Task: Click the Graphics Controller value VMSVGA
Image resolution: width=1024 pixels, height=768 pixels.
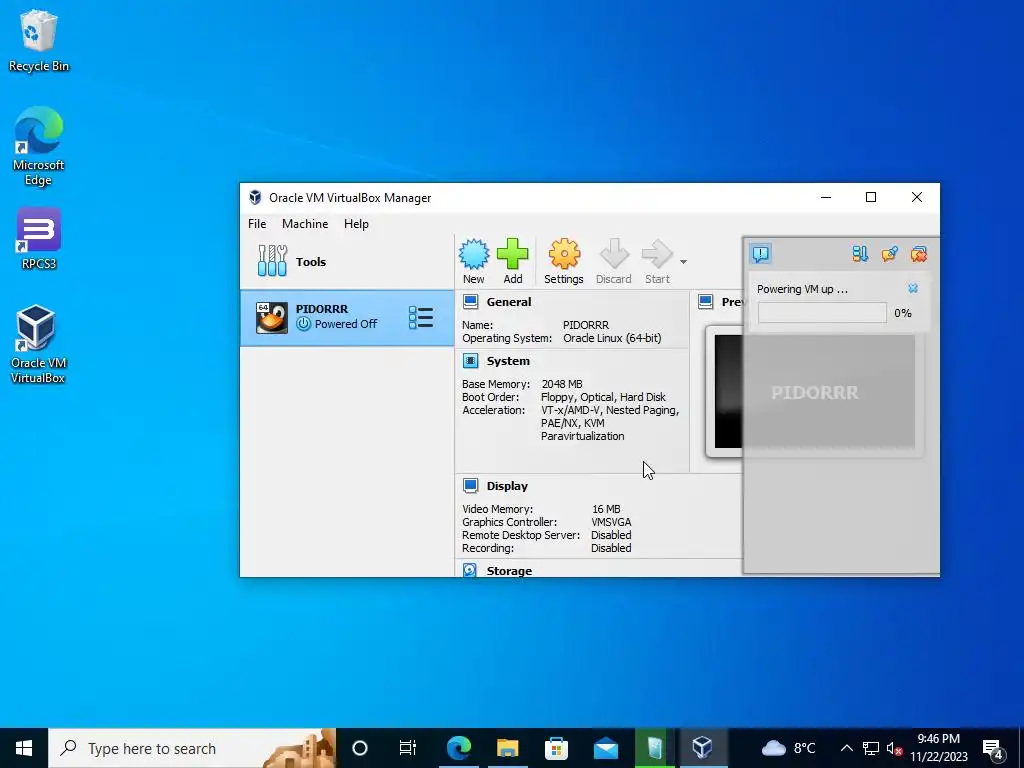Action: [611, 522]
